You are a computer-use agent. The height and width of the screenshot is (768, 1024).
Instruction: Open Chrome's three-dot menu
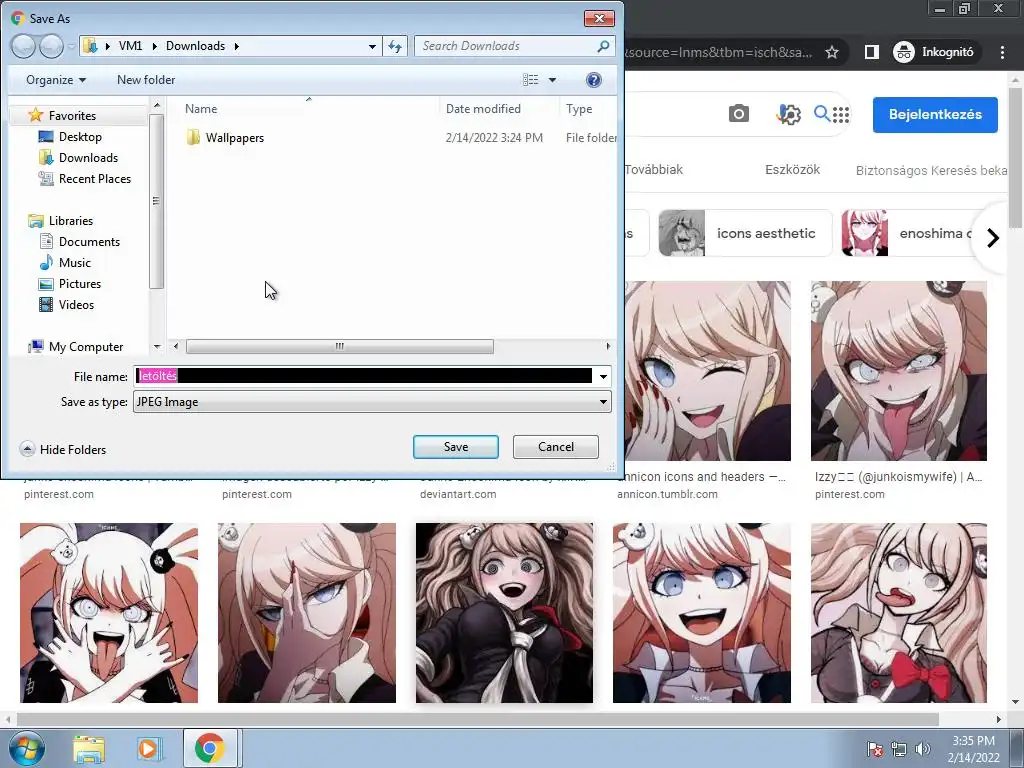coord(1002,52)
